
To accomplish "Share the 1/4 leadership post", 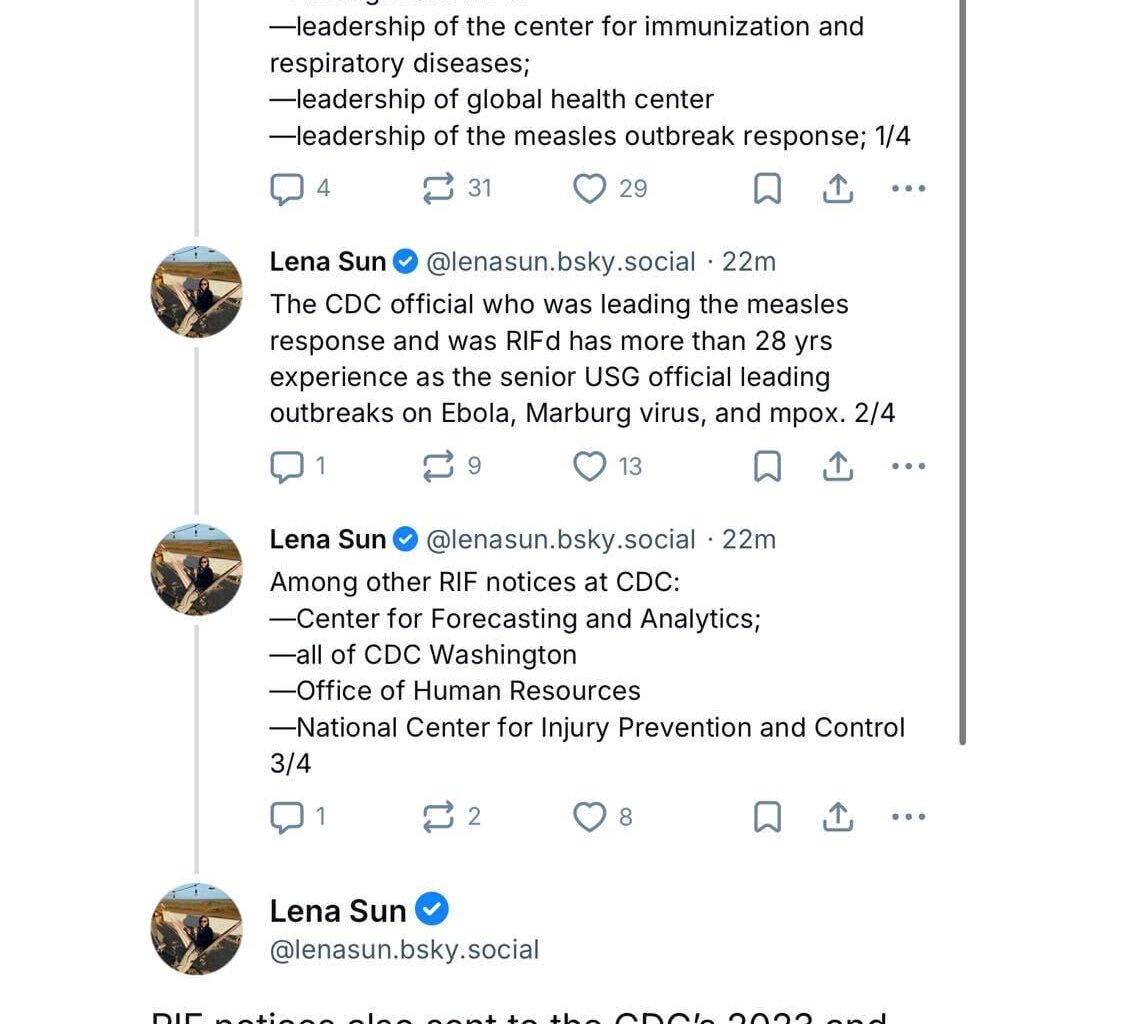I will (837, 189).
